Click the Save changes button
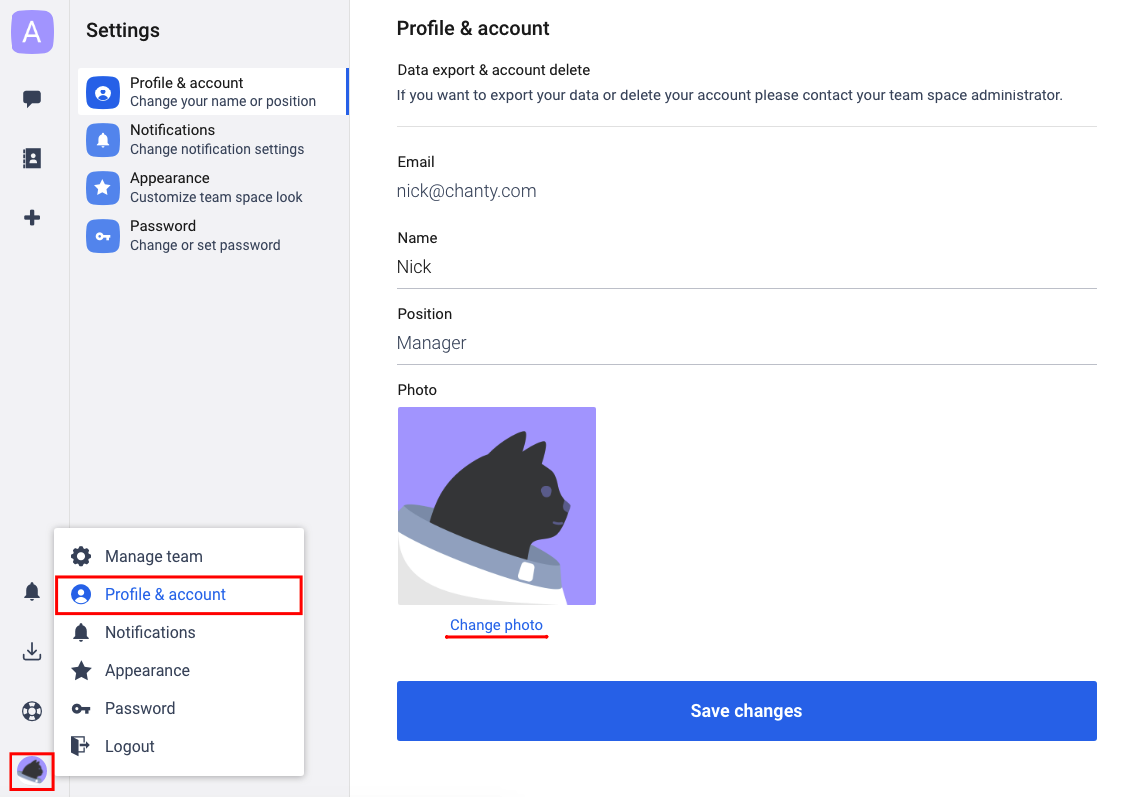The width and height of the screenshot is (1138, 797). pos(746,711)
